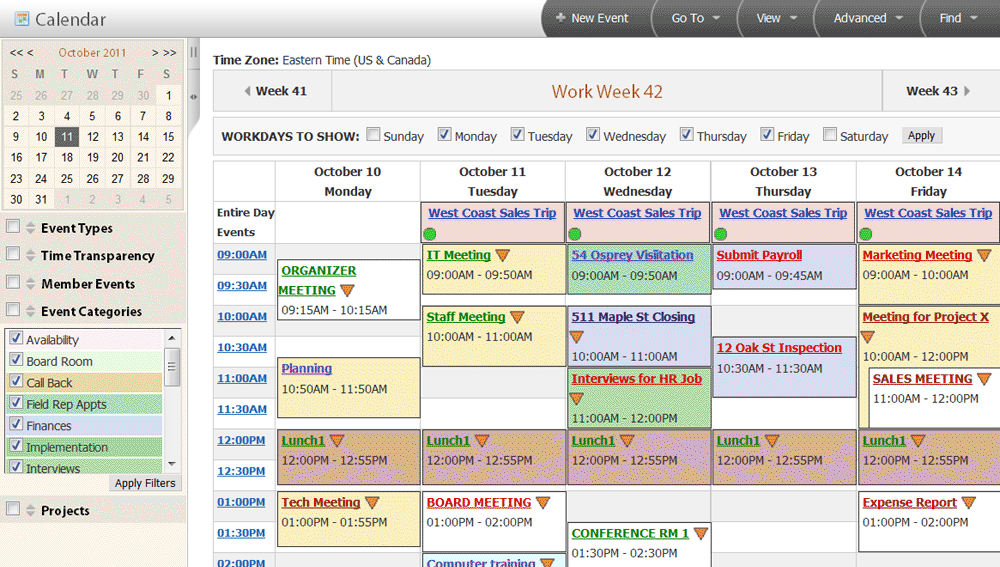Click orange triangle icon on Expense Report
The width and height of the screenshot is (1000, 567).
[x=969, y=503]
